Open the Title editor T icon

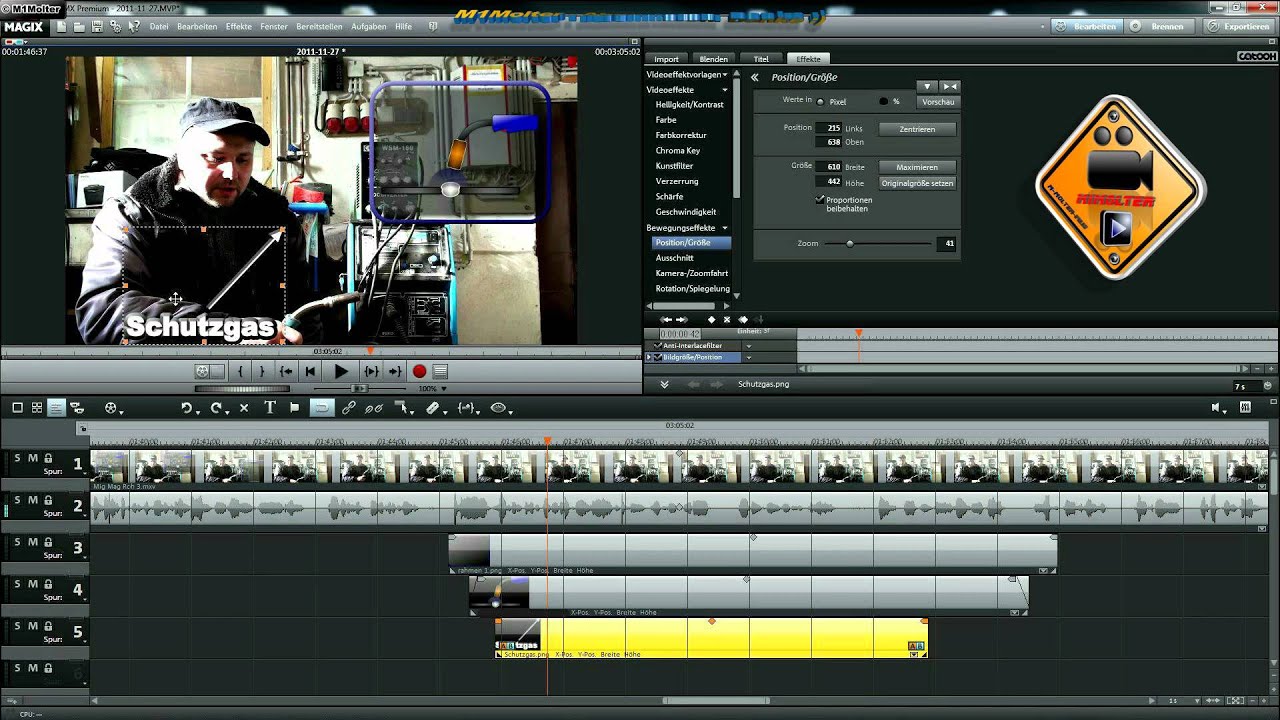click(270, 408)
